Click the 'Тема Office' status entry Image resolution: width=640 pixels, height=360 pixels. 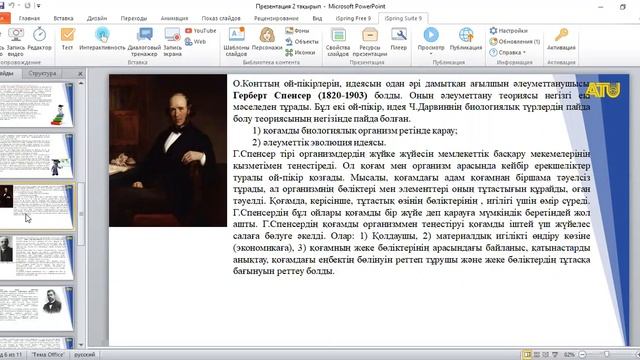(x=48, y=355)
